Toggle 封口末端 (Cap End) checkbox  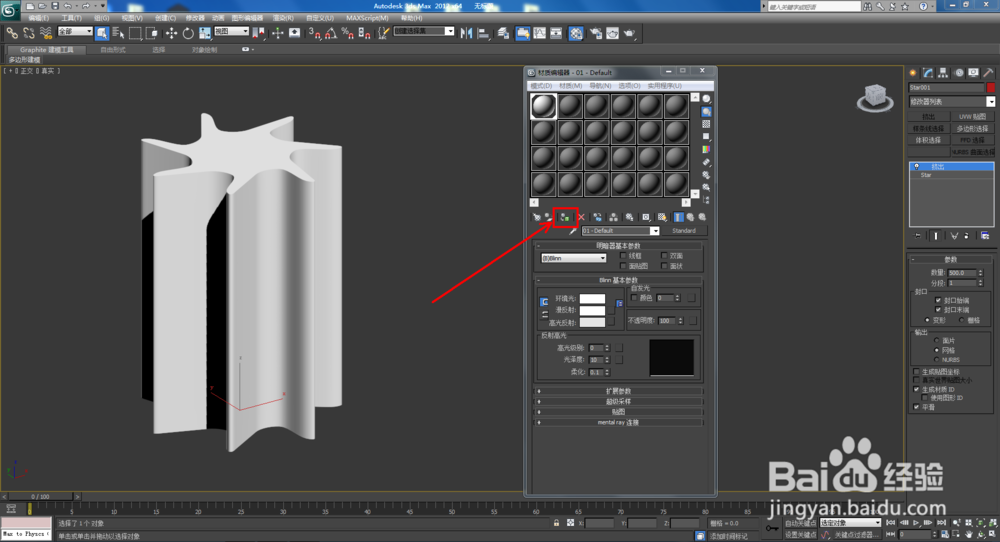pyautogui.click(x=938, y=310)
